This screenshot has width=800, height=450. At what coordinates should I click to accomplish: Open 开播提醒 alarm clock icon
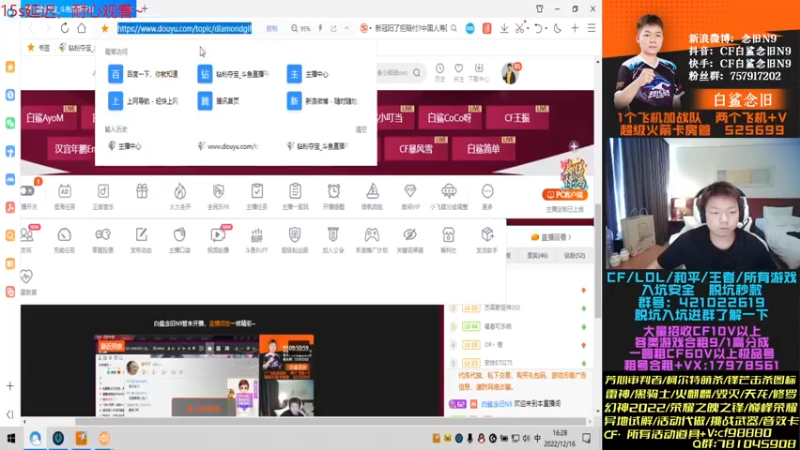pos(334,191)
